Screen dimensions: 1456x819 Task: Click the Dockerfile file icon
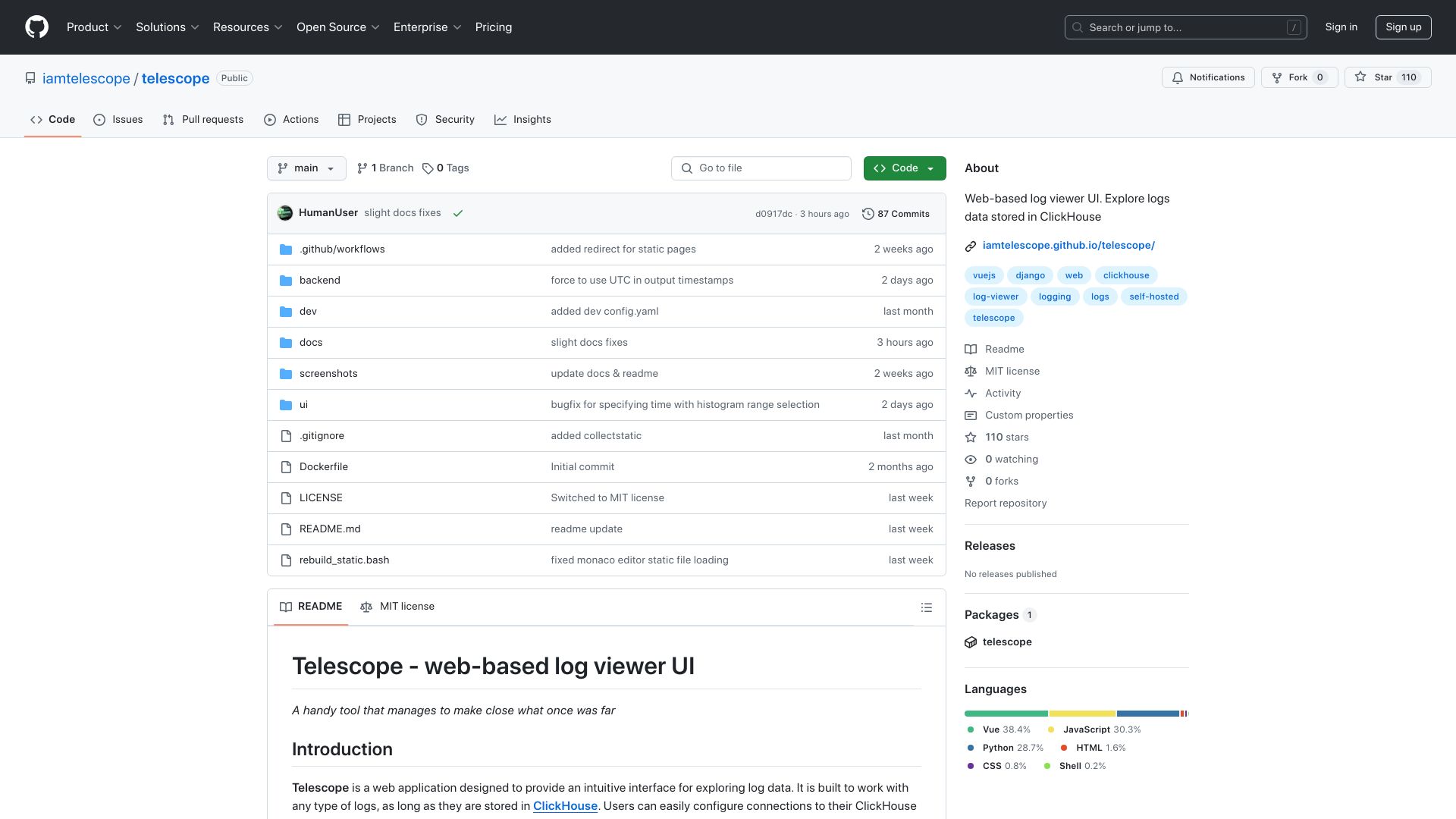point(286,467)
